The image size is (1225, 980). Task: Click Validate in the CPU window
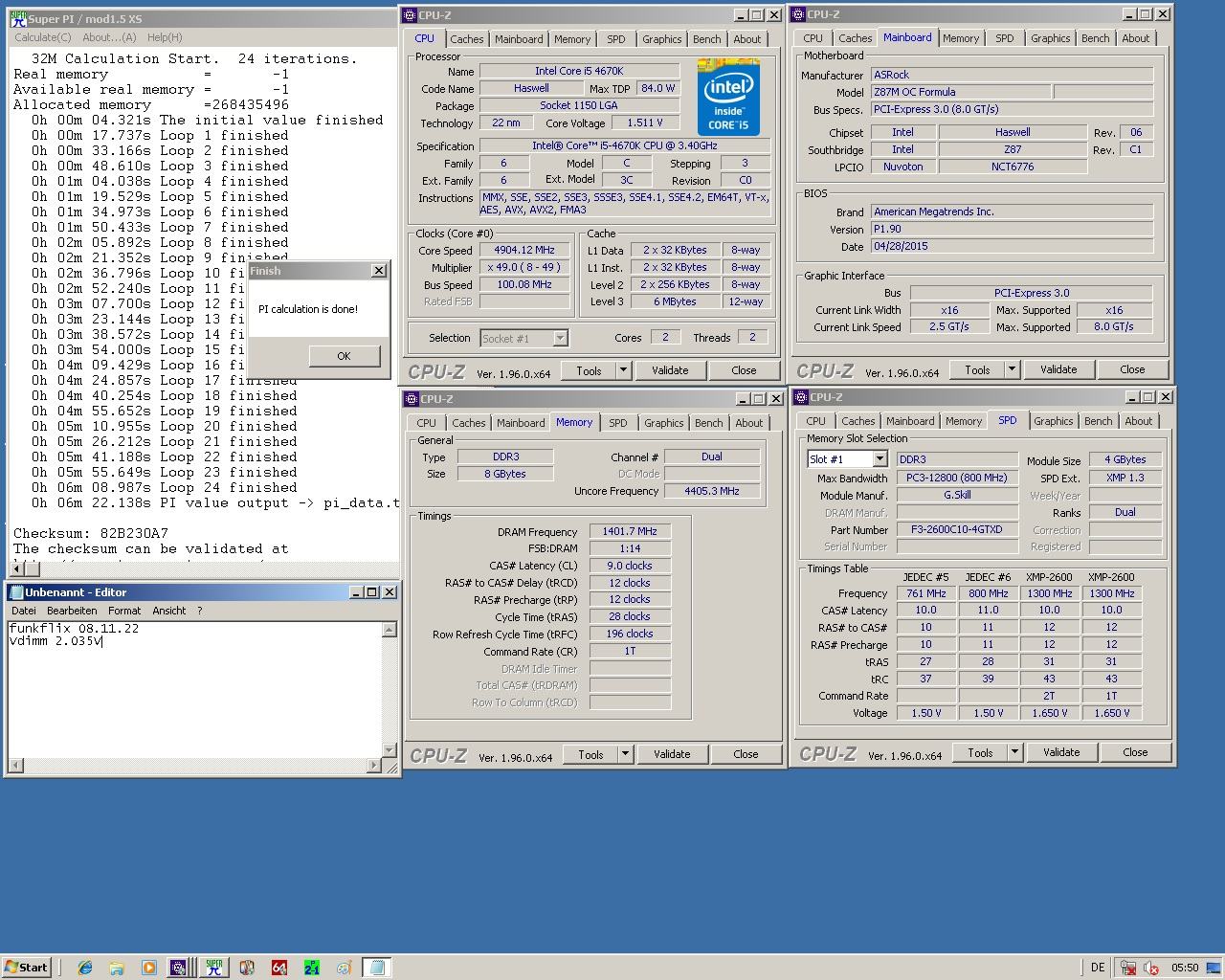click(670, 370)
